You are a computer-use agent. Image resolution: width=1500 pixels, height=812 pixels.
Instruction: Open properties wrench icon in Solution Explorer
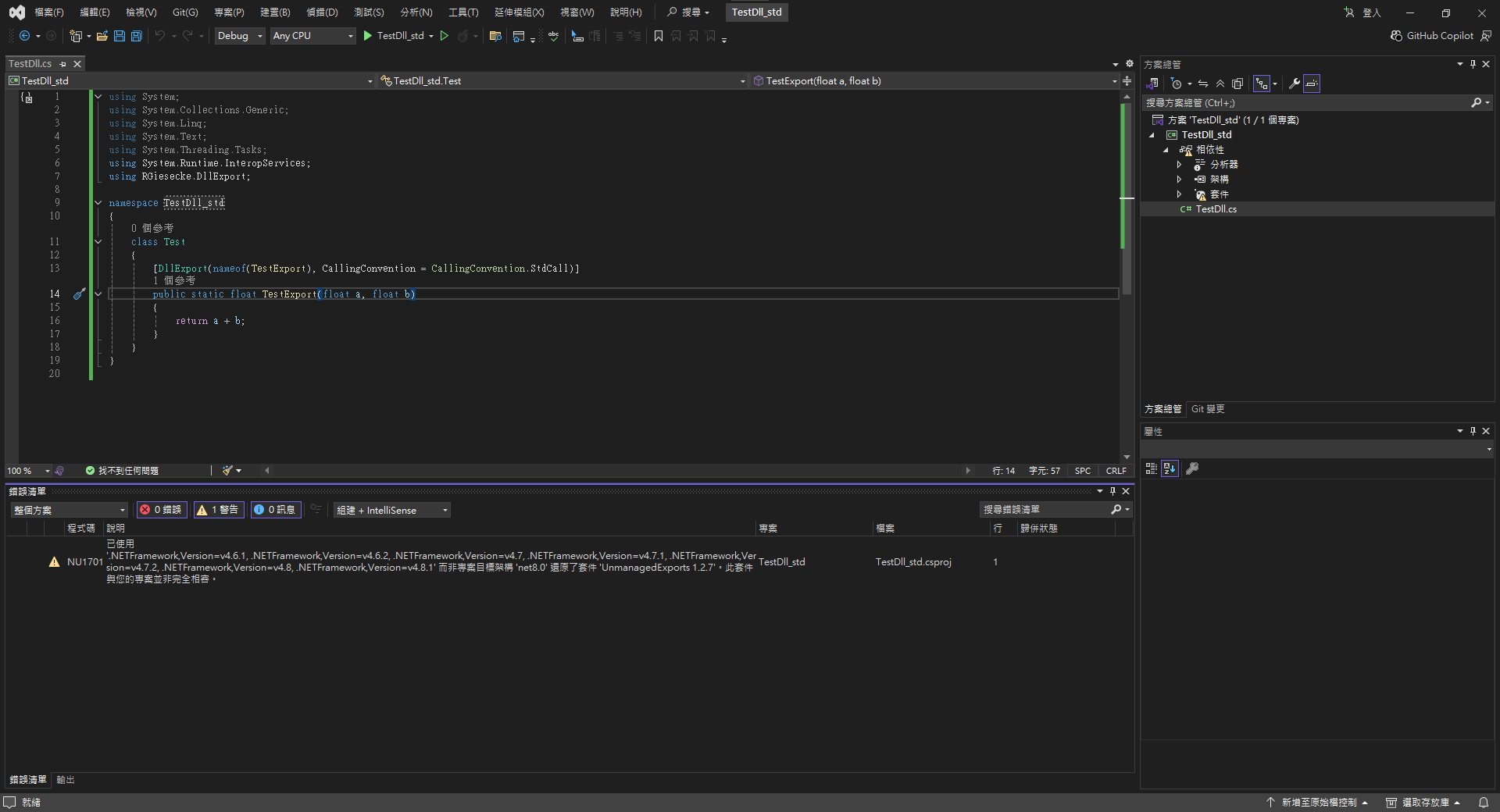click(x=1295, y=84)
